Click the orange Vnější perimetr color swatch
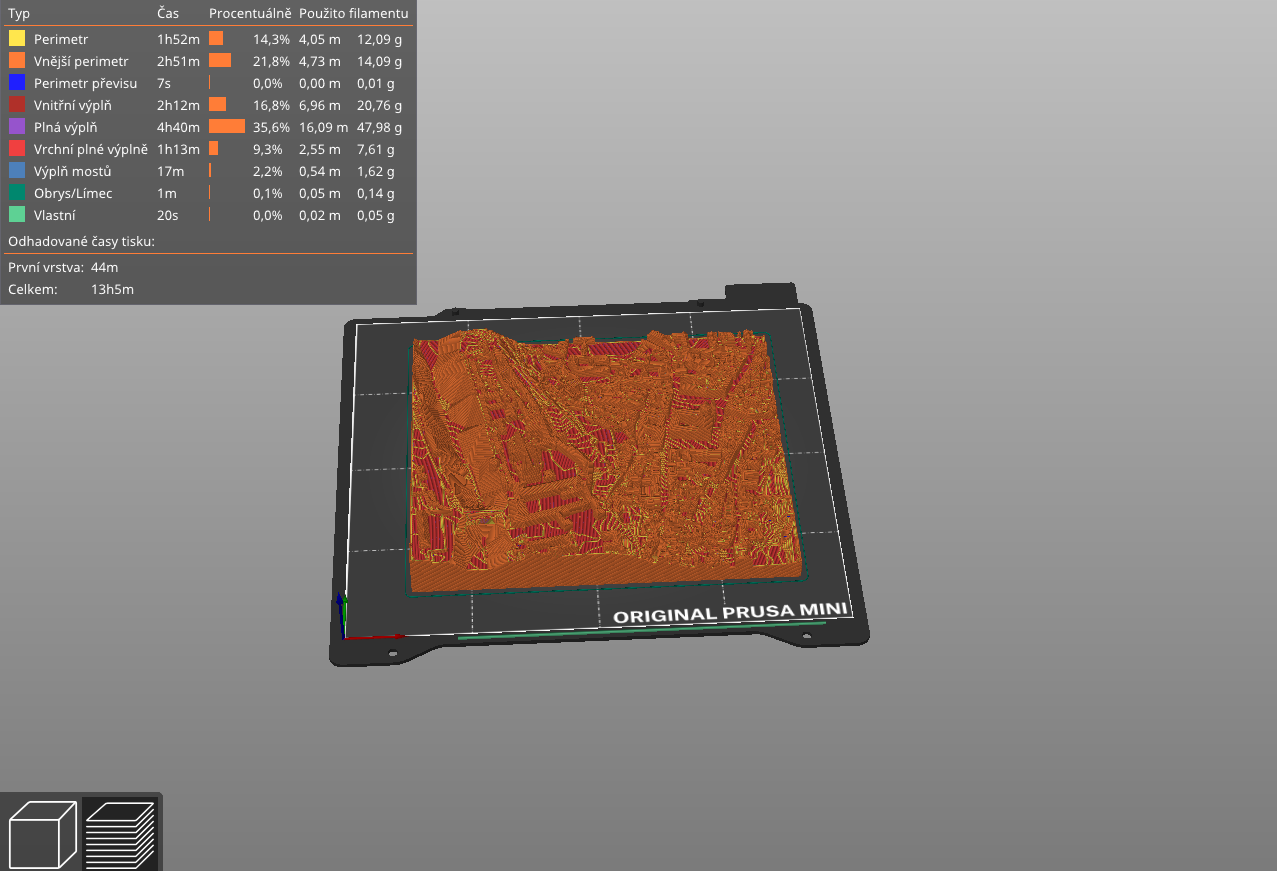1277x871 pixels. pos(17,61)
